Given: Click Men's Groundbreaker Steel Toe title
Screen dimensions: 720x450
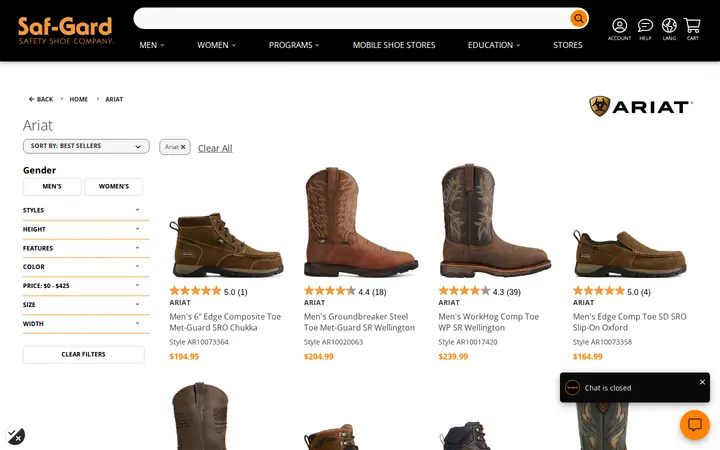Looking at the screenshot, I should coord(359,322).
